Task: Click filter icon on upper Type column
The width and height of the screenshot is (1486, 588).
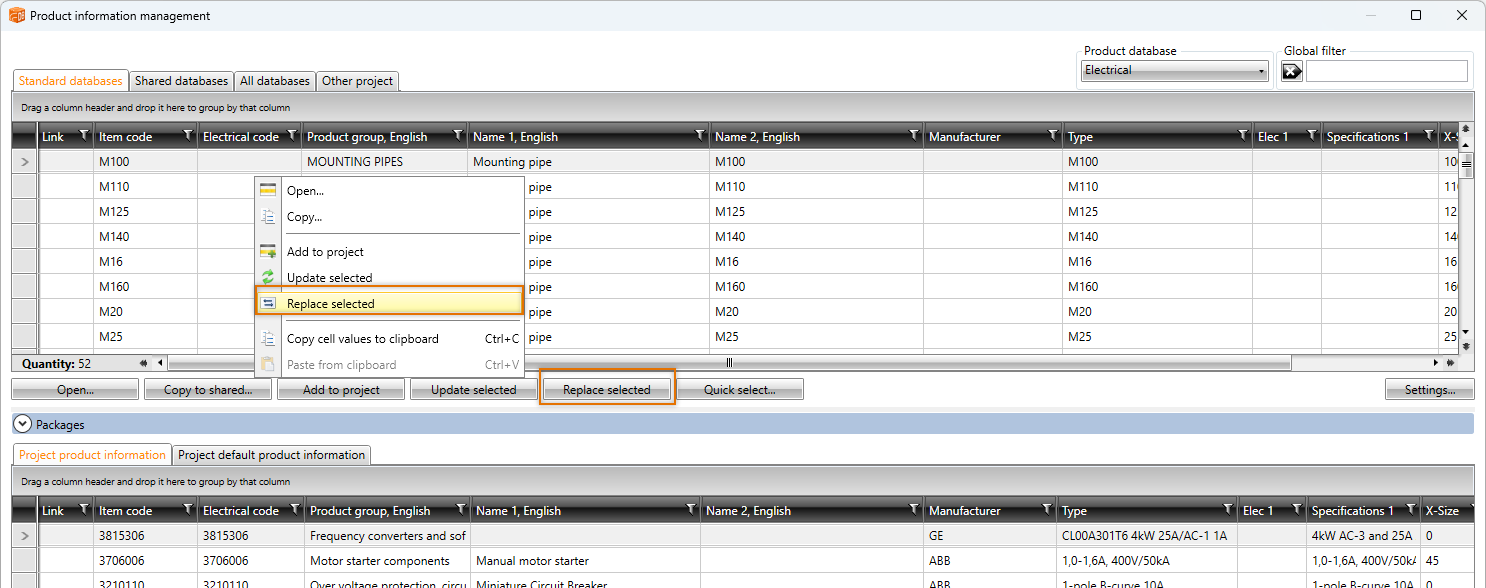Action: tap(1243, 135)
